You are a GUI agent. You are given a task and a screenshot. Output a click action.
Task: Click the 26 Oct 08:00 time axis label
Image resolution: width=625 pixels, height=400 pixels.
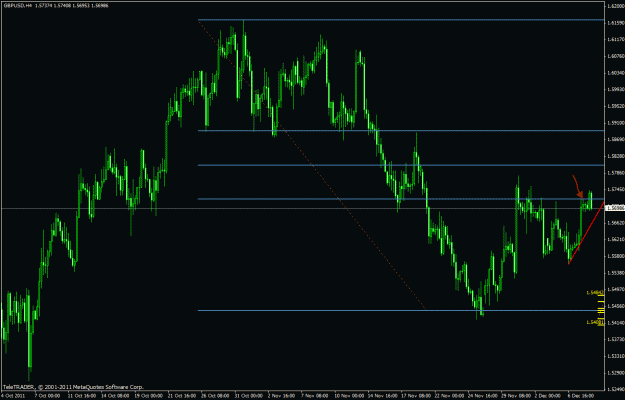pyautogui.click(x=213, y=396)
